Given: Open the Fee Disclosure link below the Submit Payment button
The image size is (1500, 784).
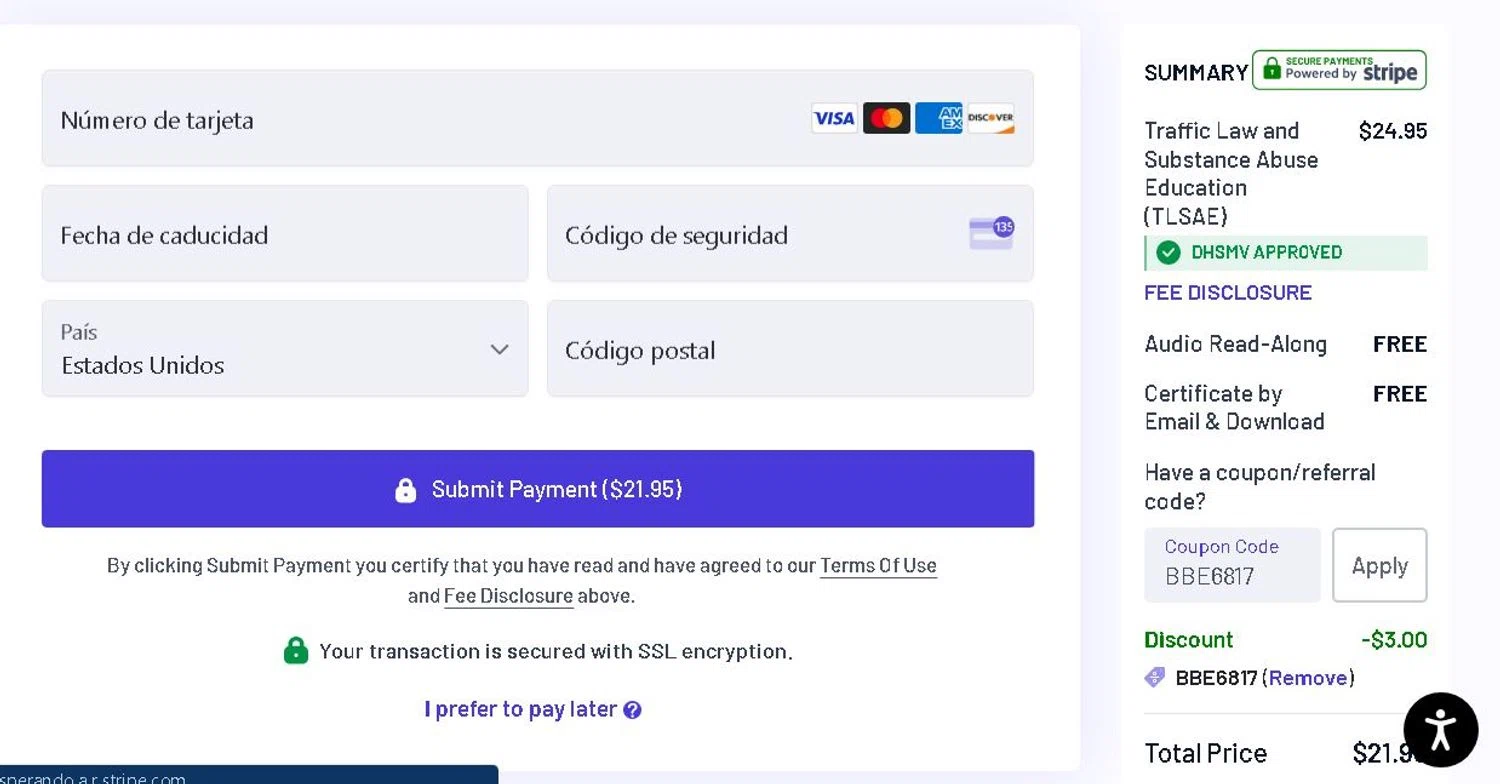Looking at the screenshot, I should [508, 596].
